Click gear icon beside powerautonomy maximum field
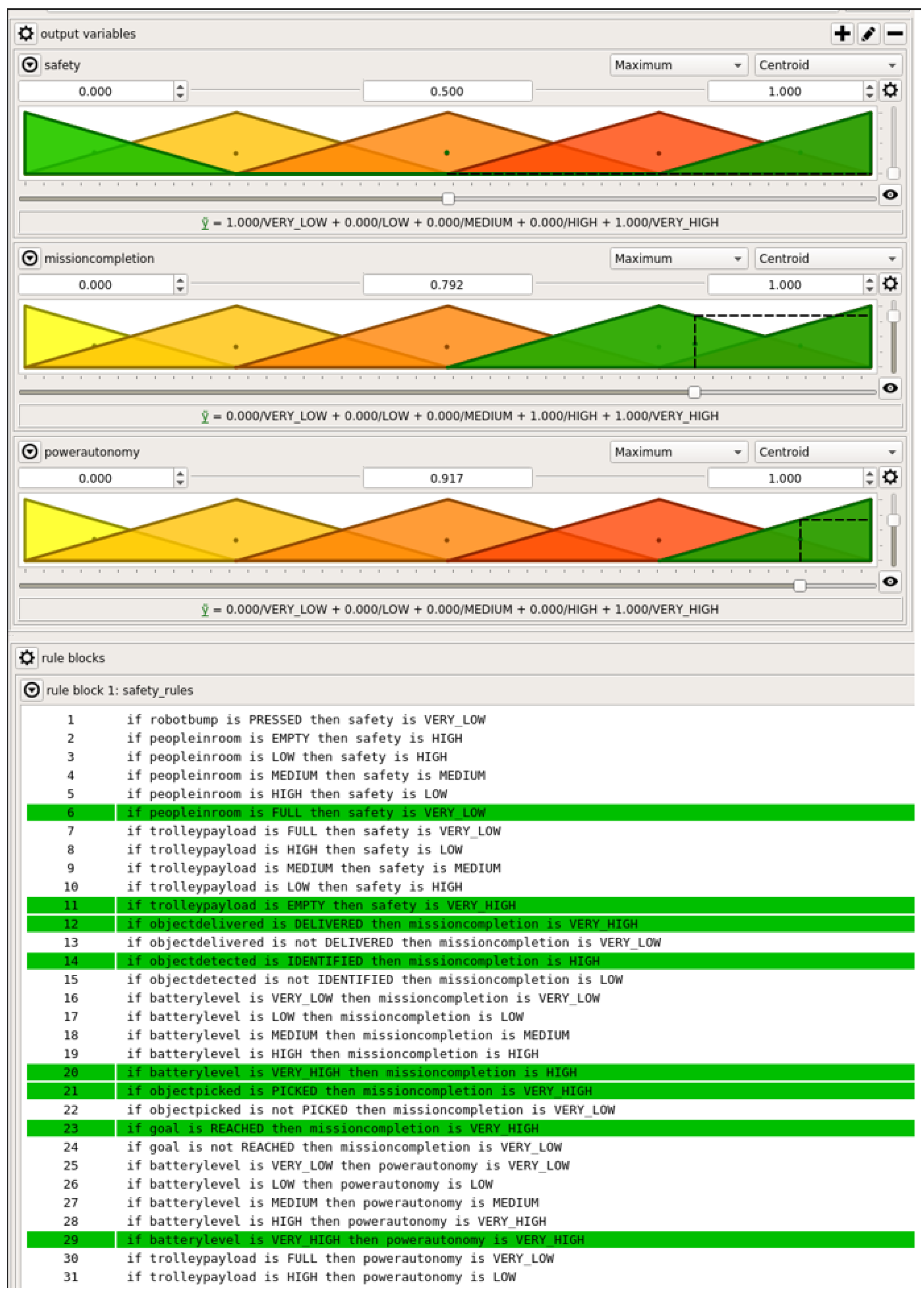This screenshot has height=1293, width=924. pos(891,478)
